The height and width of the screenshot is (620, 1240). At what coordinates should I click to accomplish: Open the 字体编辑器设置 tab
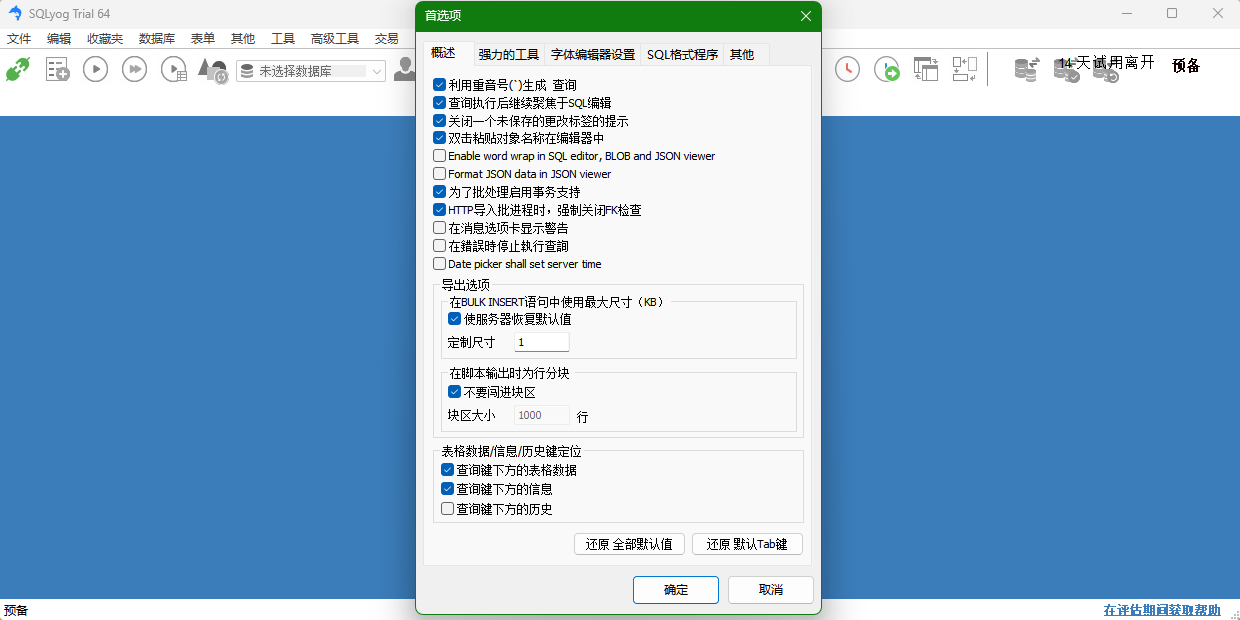click(593, 55)
